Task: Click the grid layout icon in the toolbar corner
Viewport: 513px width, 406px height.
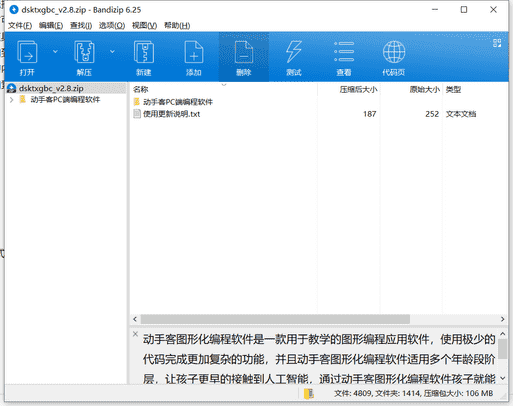Action: pos(497,43)
